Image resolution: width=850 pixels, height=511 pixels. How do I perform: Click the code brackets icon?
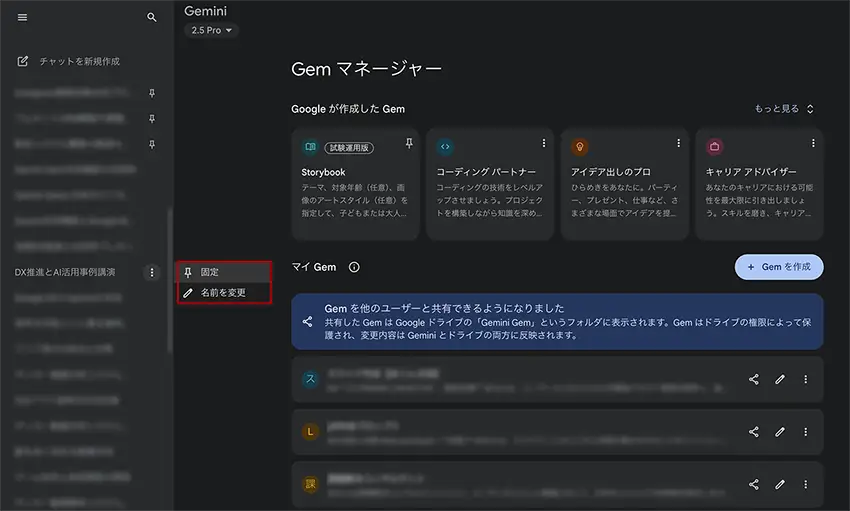click(x=445, y=147)
